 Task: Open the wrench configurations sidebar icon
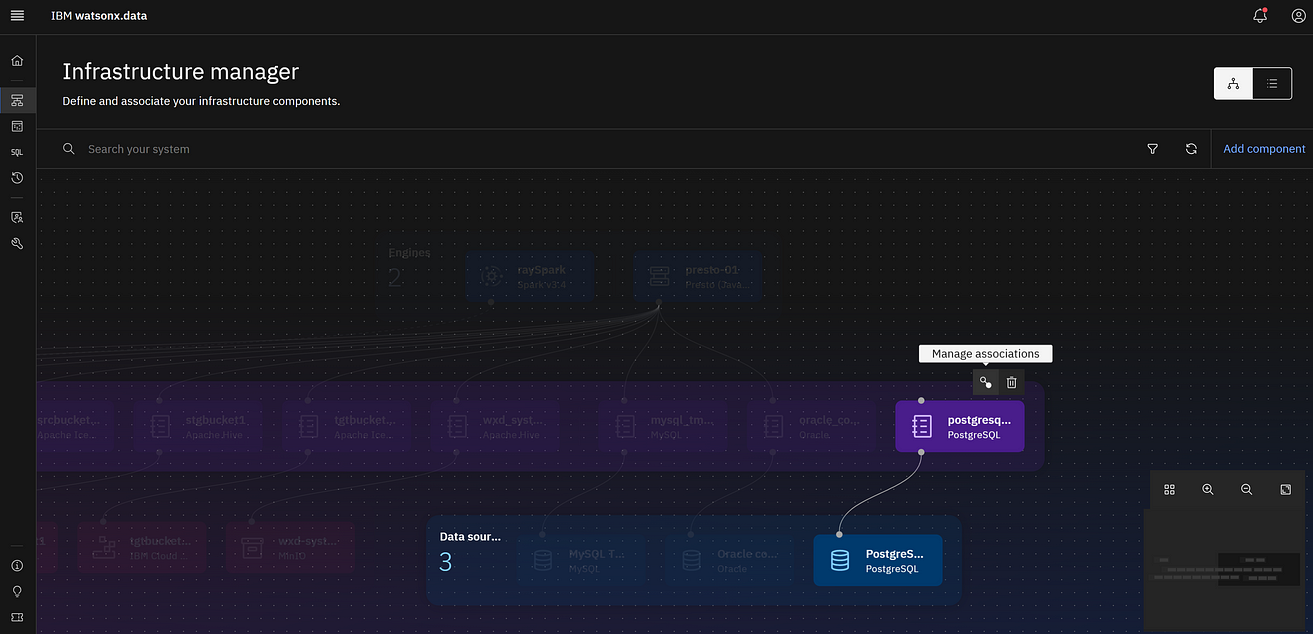tap(17, 243)
